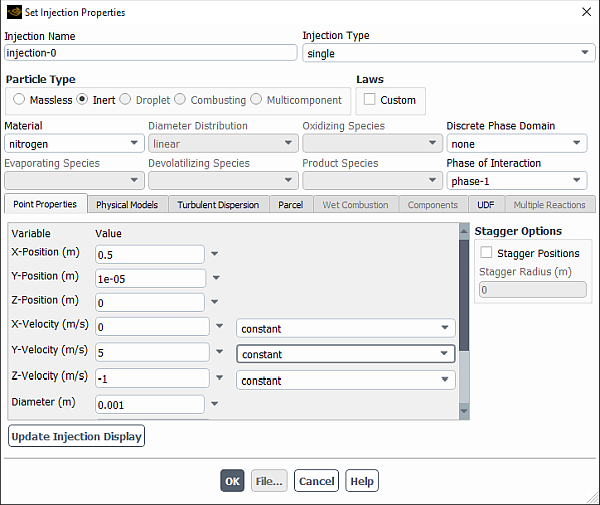Open the Discrete Phase Domain dropdown
Viewport: 600px width, 505px height.
(516, 144)
